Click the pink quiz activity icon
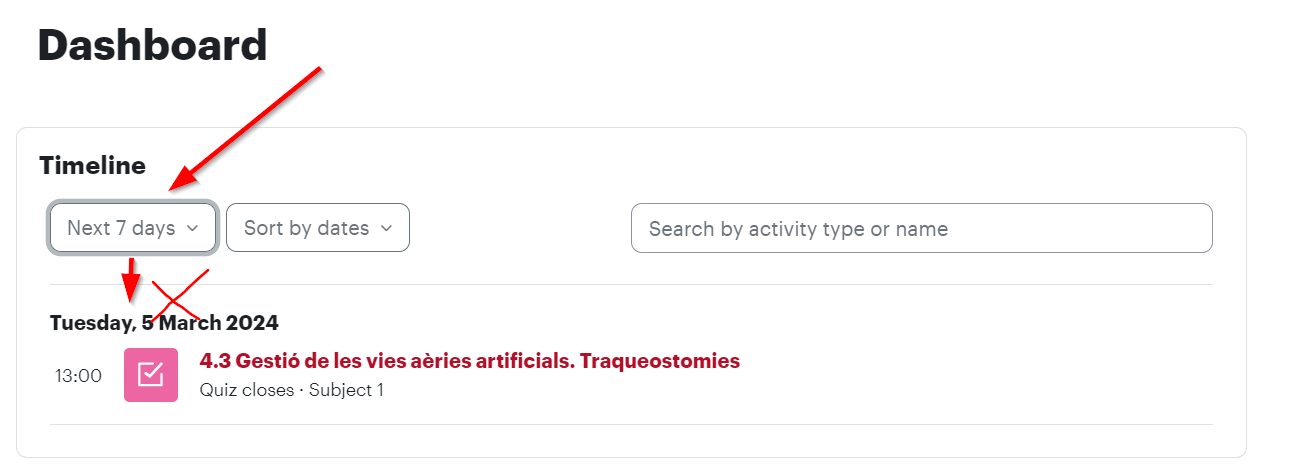This screenshot has width=1304, height=469. [x=151, y=375]
